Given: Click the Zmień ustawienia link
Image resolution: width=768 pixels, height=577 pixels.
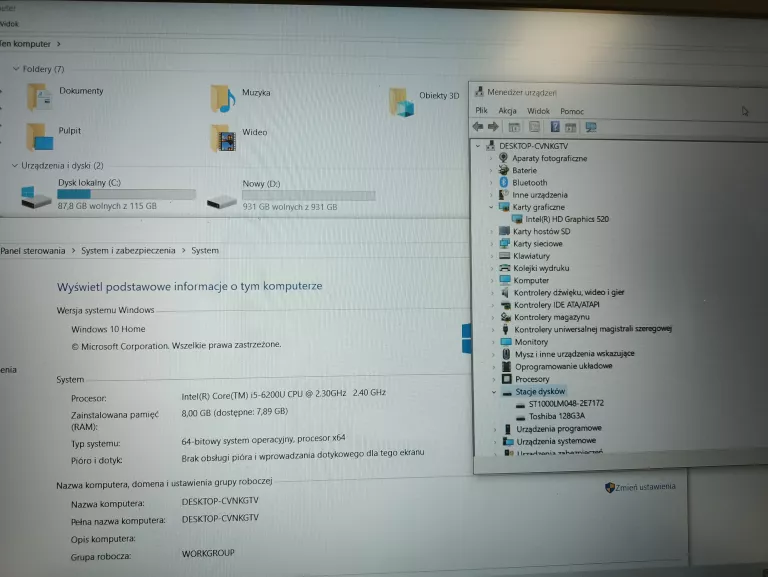Looking at the screenshot, I should pyautogui.click(x=645, y=487).
